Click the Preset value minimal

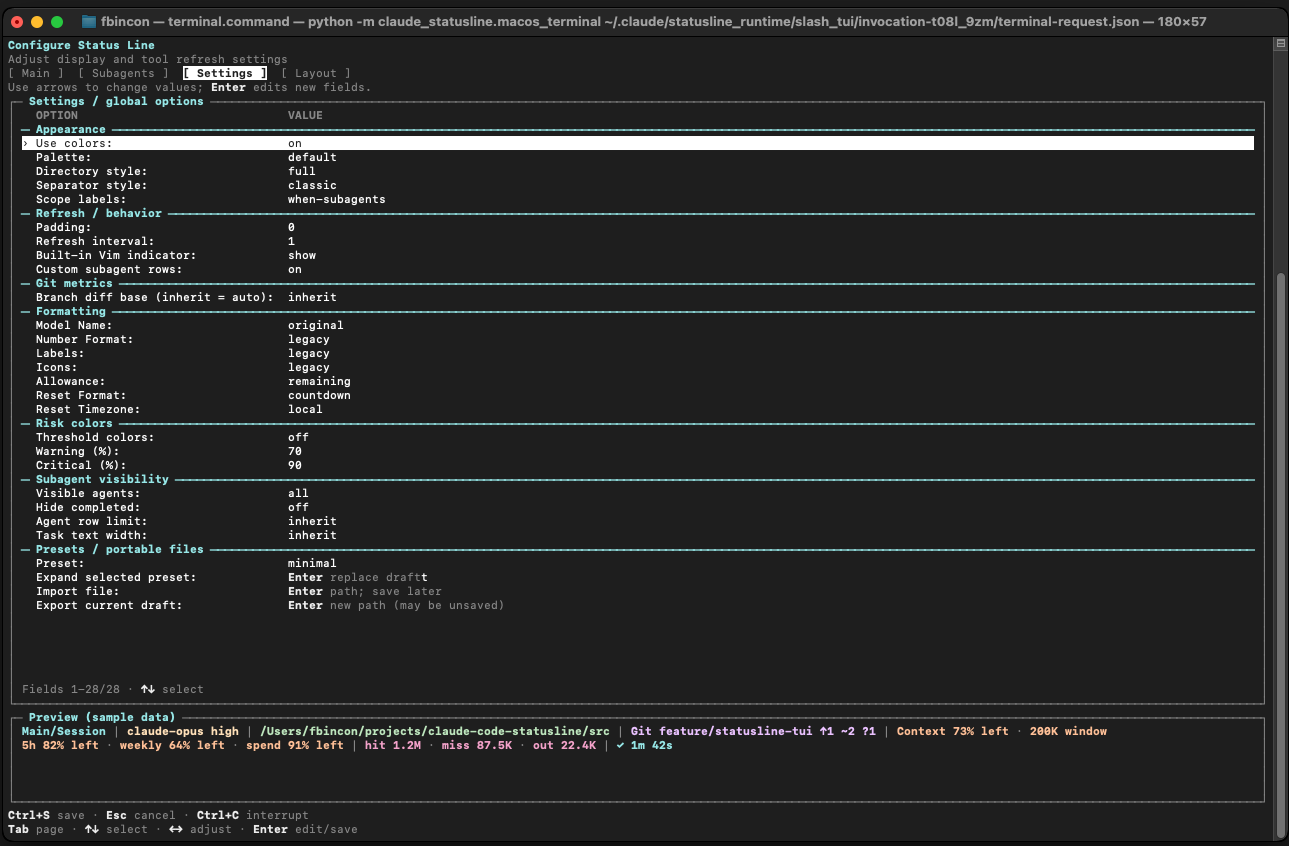point(312,563)
